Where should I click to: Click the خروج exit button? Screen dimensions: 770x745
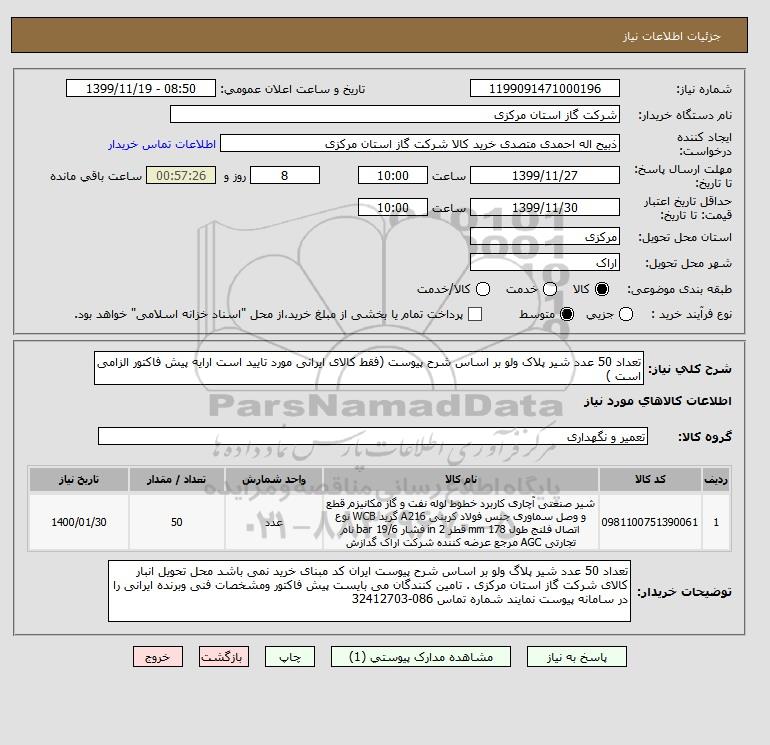[x=158, y=657]
